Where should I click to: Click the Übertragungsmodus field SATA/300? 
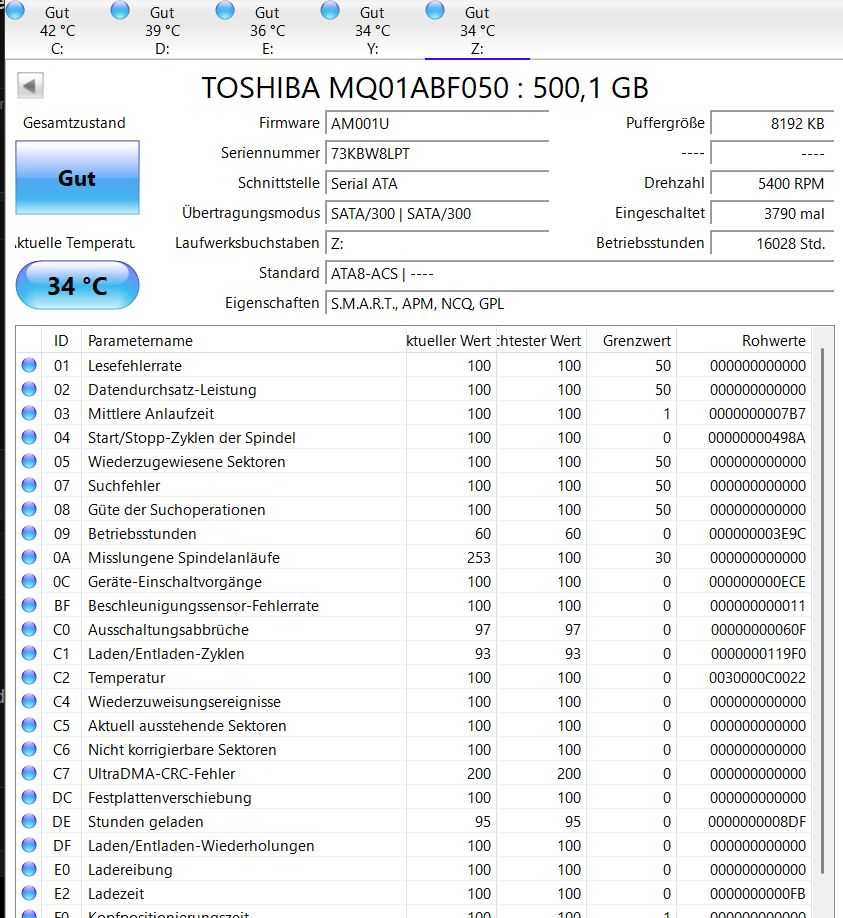pyautogui.click(x=437, y=214)
